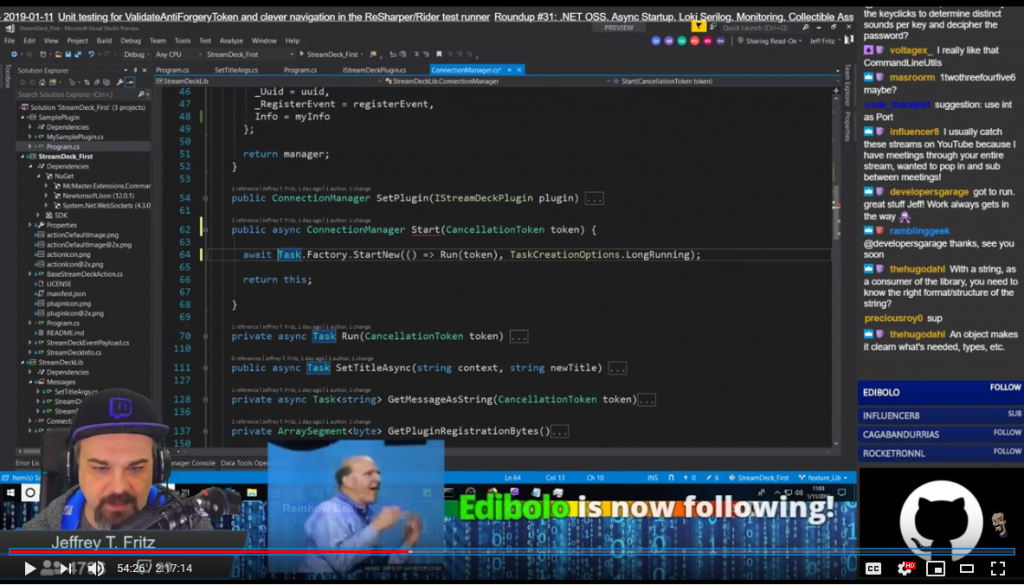Open the StreamDeck_First startup project dropdown
The image size is (1024, 585).
click(x=249, y=54)
